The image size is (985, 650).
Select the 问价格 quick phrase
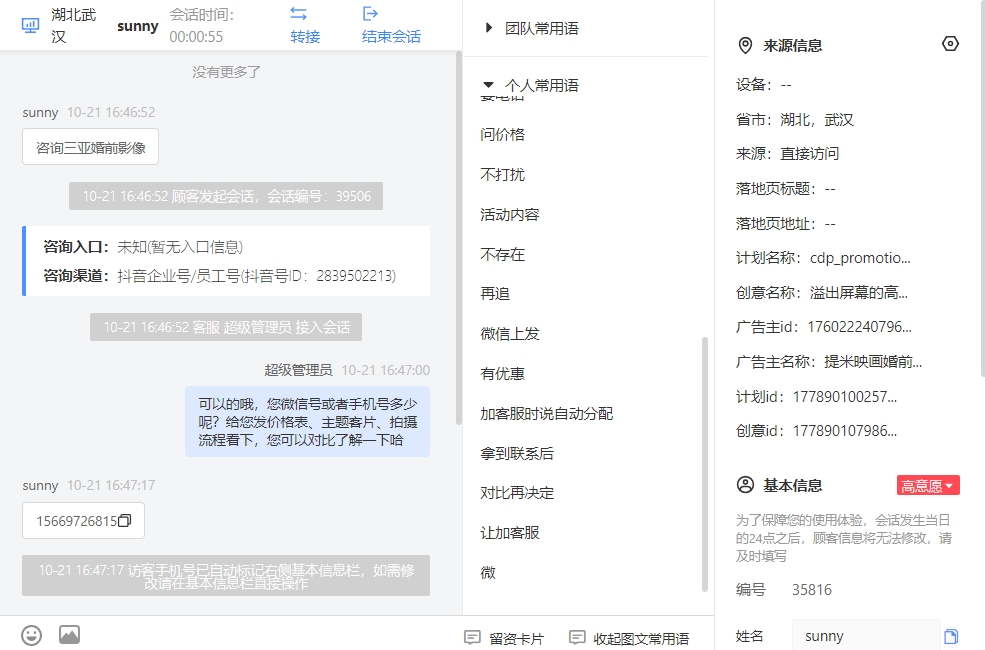[x=503, y=134]
